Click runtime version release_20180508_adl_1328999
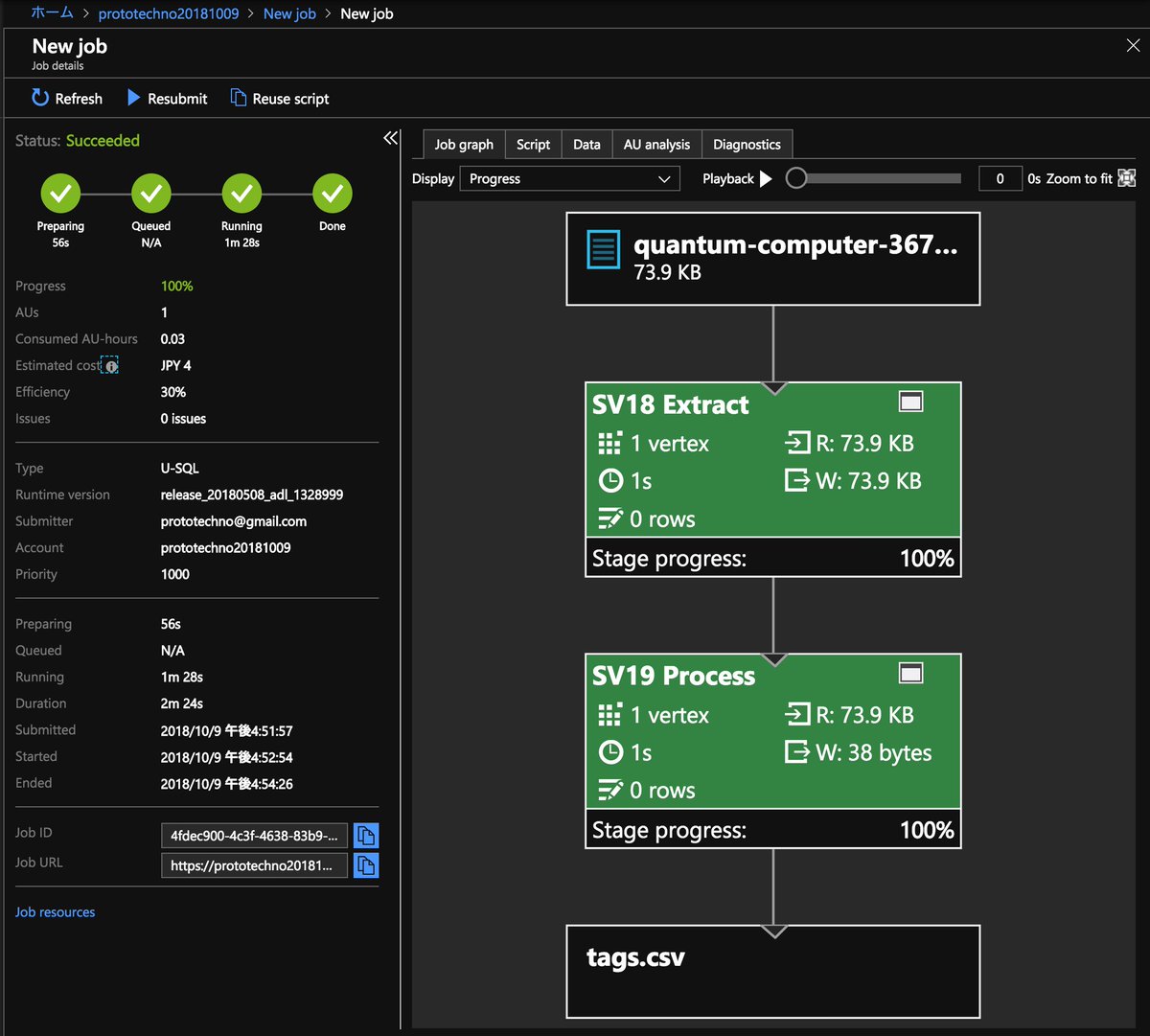1150x1036 pixels. (252, 495)
